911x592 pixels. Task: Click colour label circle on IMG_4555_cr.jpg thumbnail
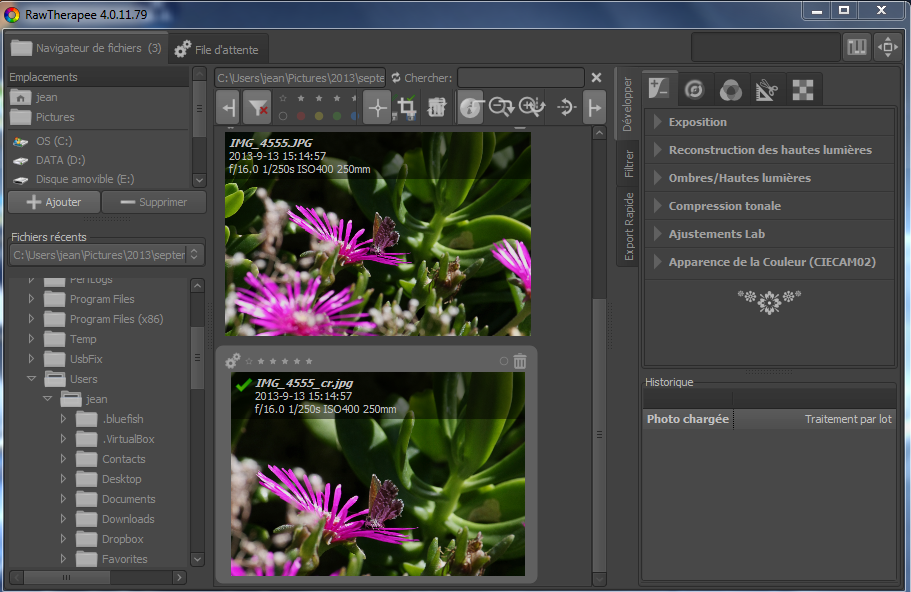[x=504, y=361]
